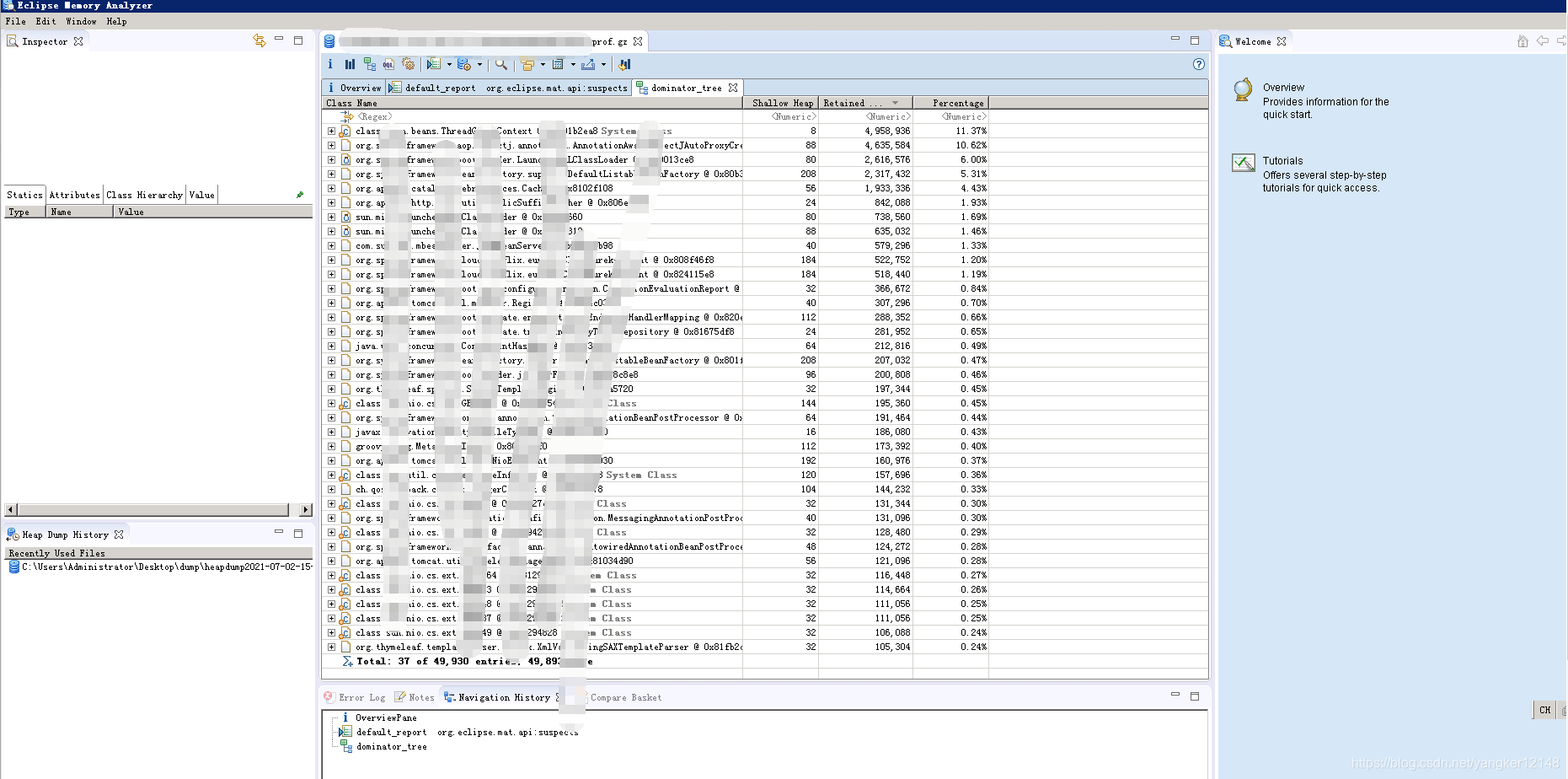1568x779 pixels.
Task: Maximize the Heap Dump History panel
Action: coord(298,533)
